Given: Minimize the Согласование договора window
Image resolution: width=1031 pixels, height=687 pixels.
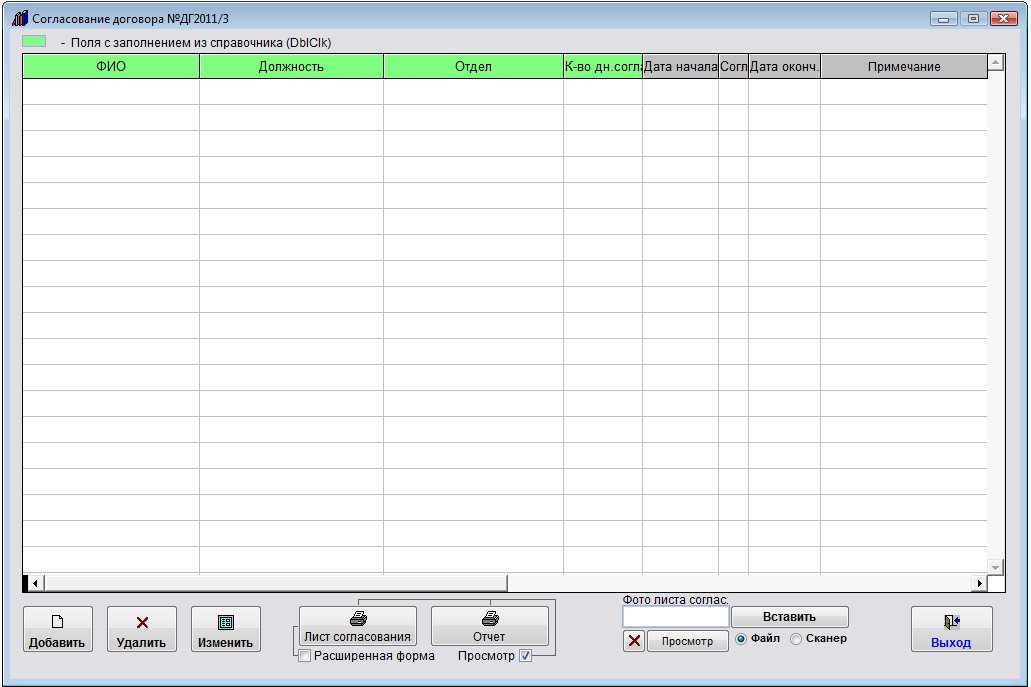Looking at the screenshot, I should (944, 19).
